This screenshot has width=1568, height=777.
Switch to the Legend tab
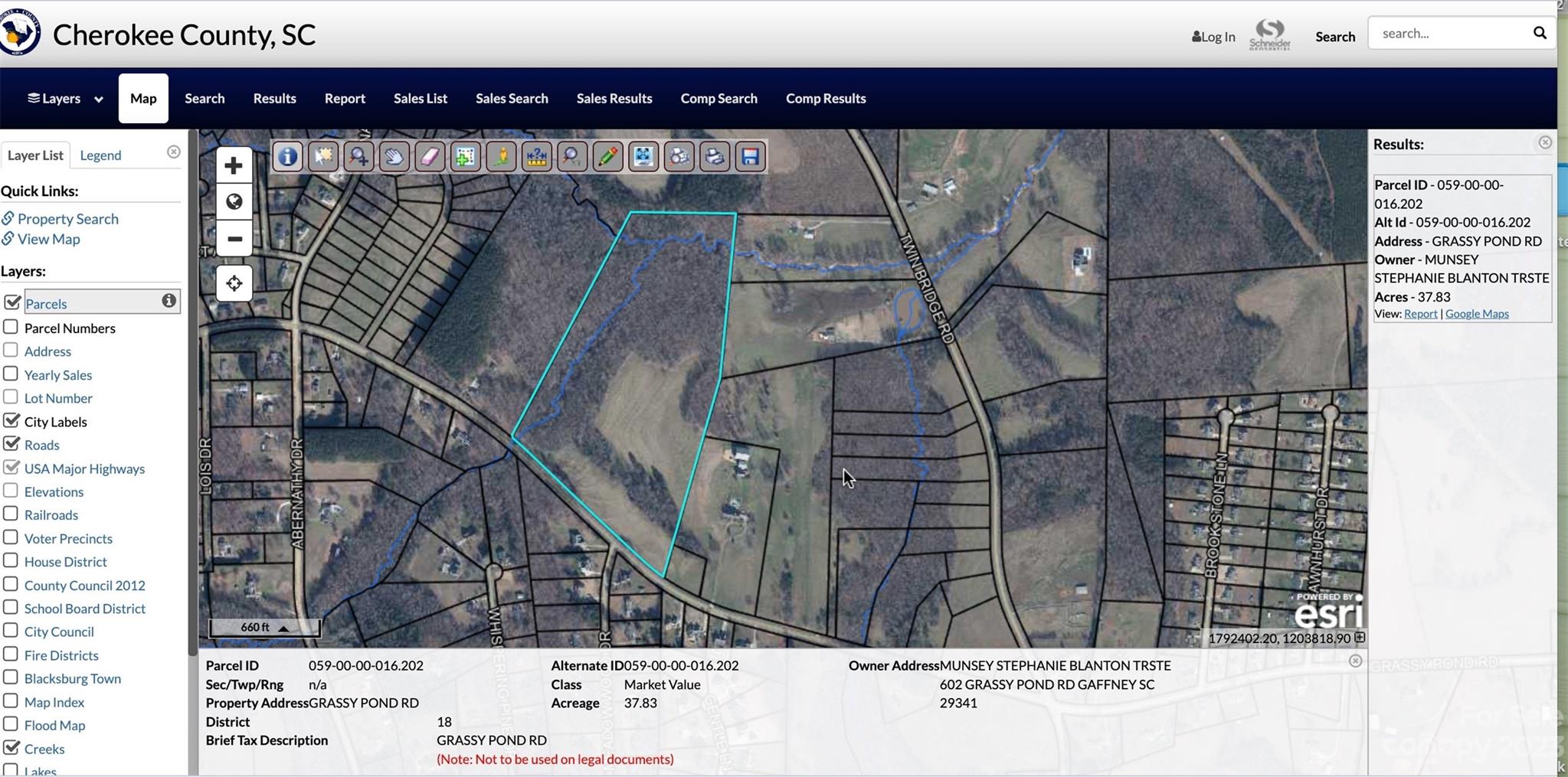point(100,155)
